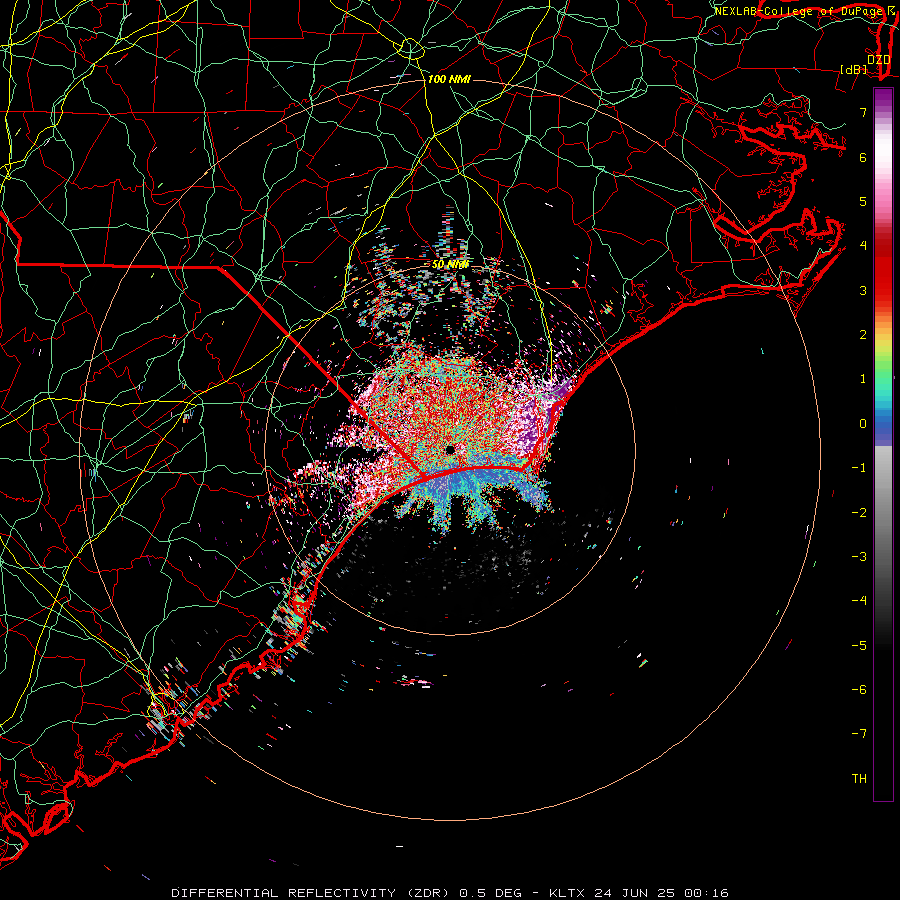
Task: Click the black radar site dot
Action: tap(451, 450)
